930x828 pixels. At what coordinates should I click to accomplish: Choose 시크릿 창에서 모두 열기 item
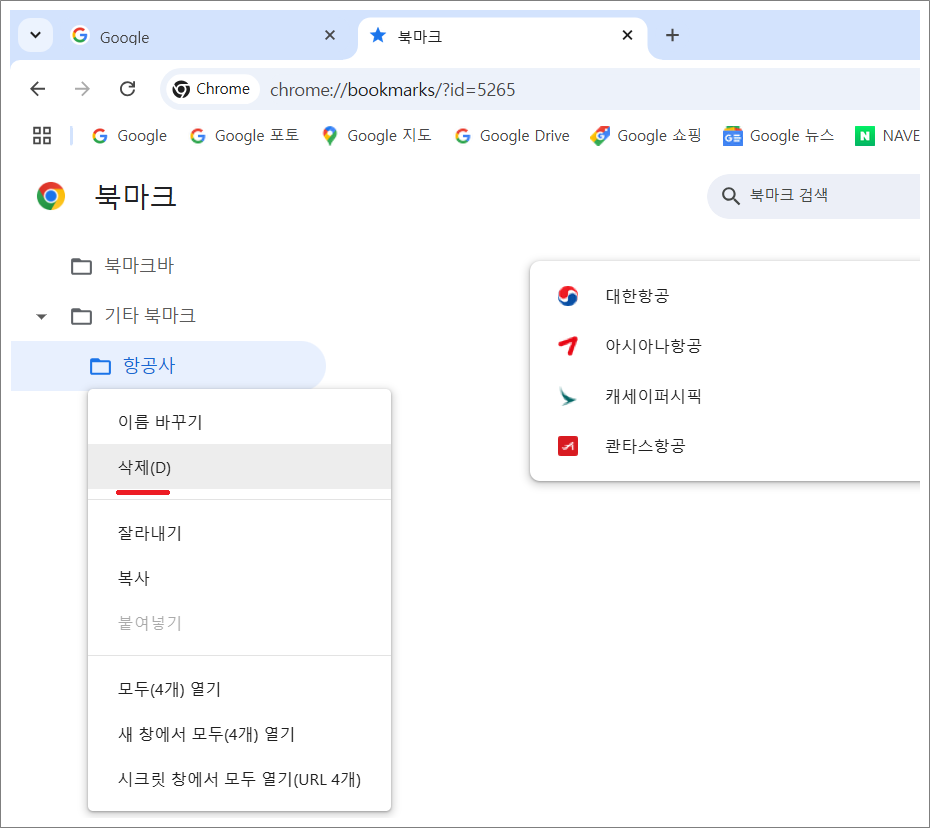(x=240, y=779)
